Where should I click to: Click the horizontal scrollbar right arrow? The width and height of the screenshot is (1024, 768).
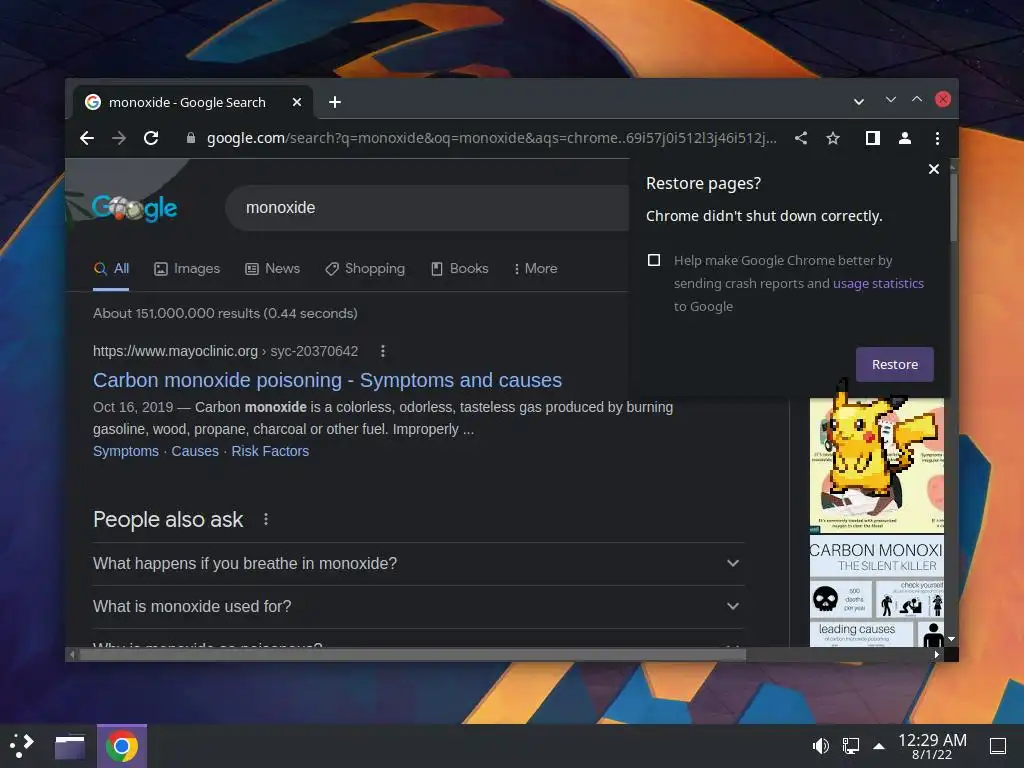coord(936,654)
